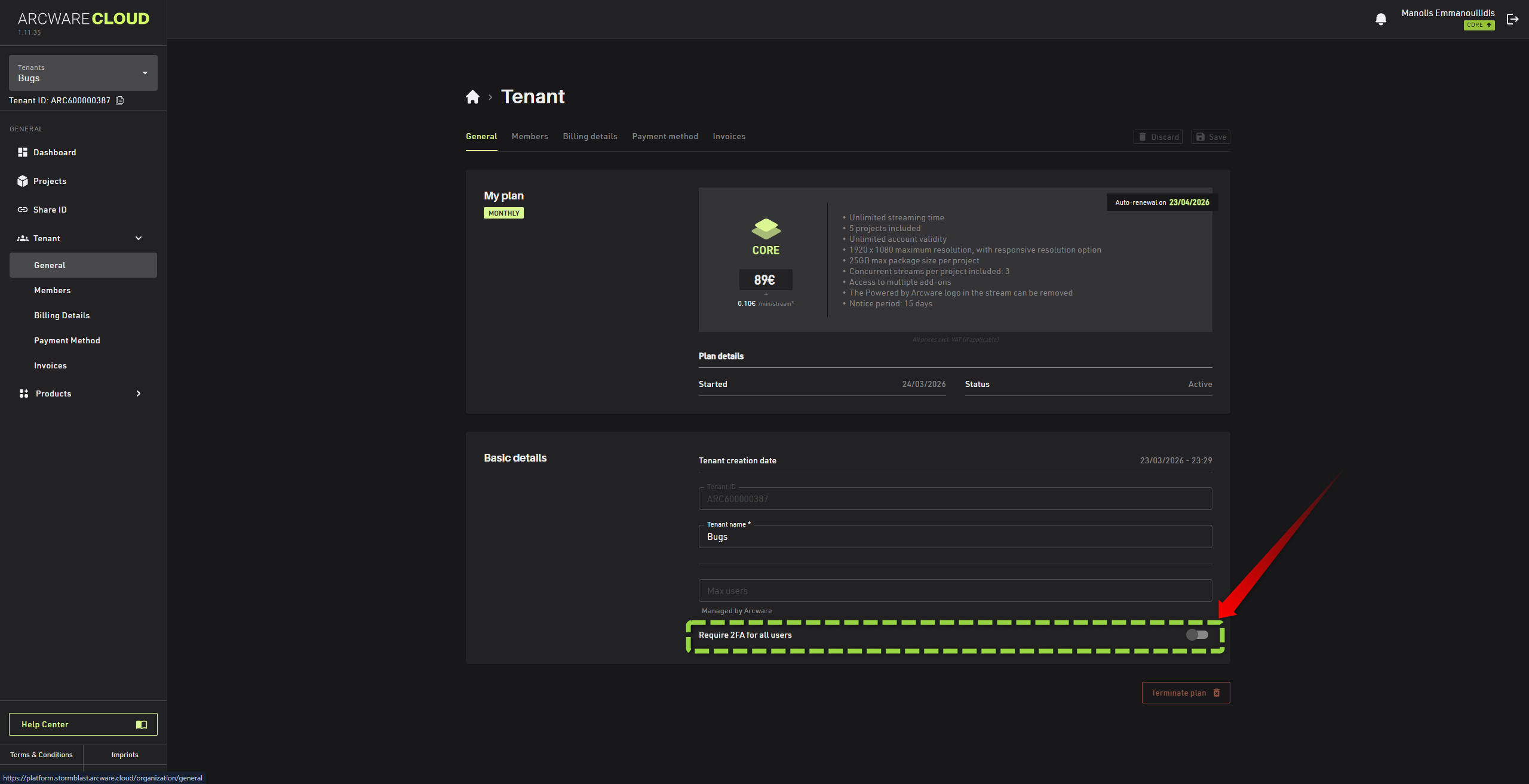Screen dimensions: 1529x784
Task: Enable Require 2FA for all users
Action: pos(1196,635)
